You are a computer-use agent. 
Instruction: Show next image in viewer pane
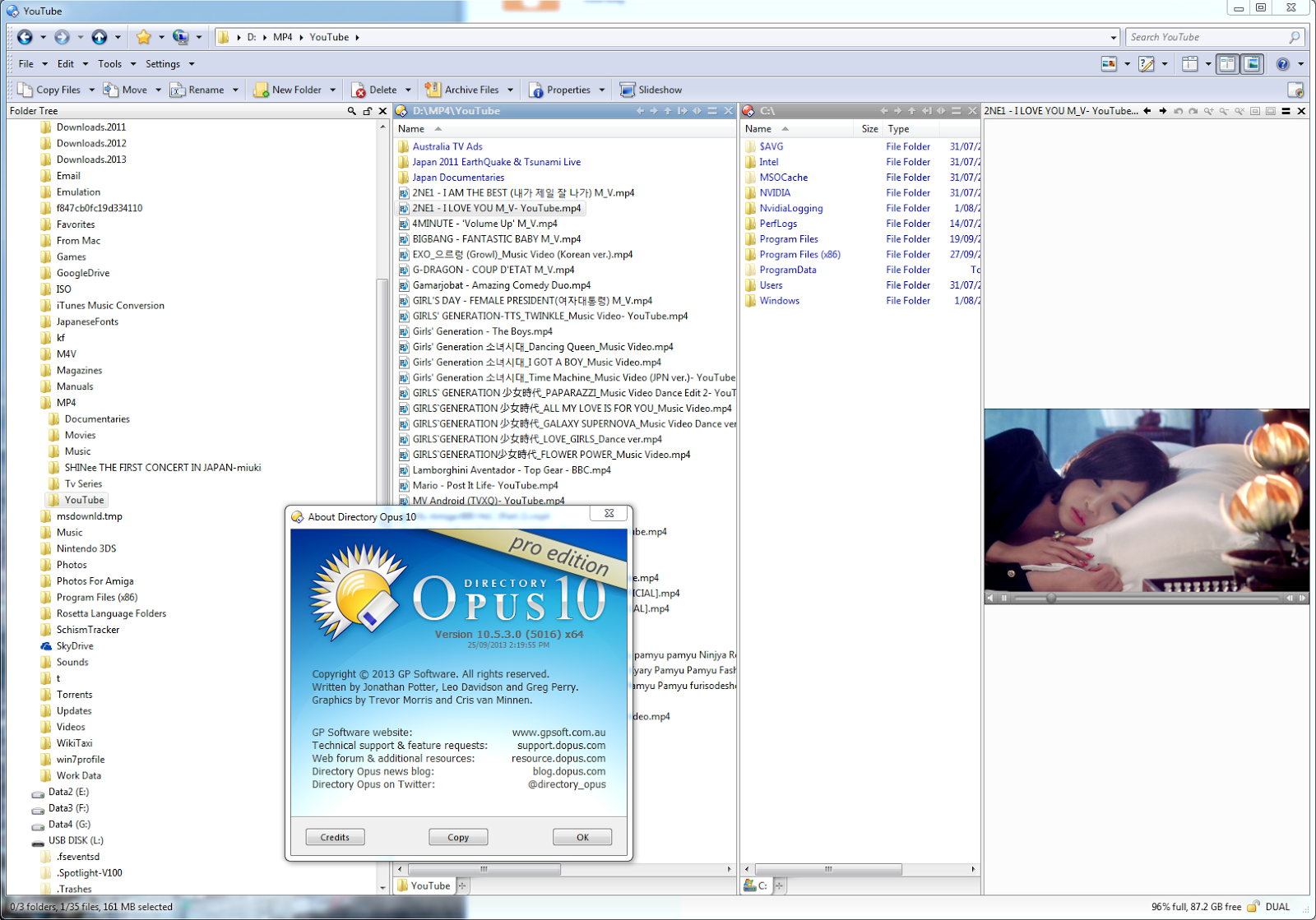(1163, 111)
